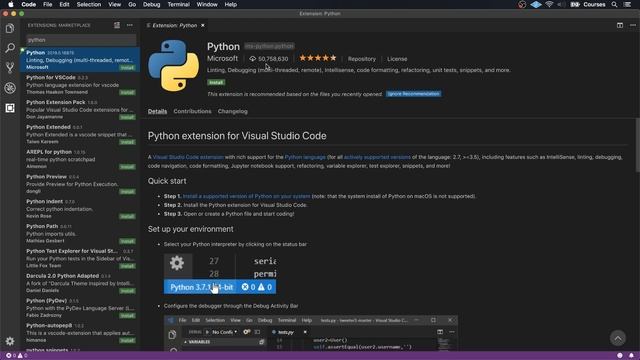
Task: Open the Search view in activity bar
Action: (10, 48)
